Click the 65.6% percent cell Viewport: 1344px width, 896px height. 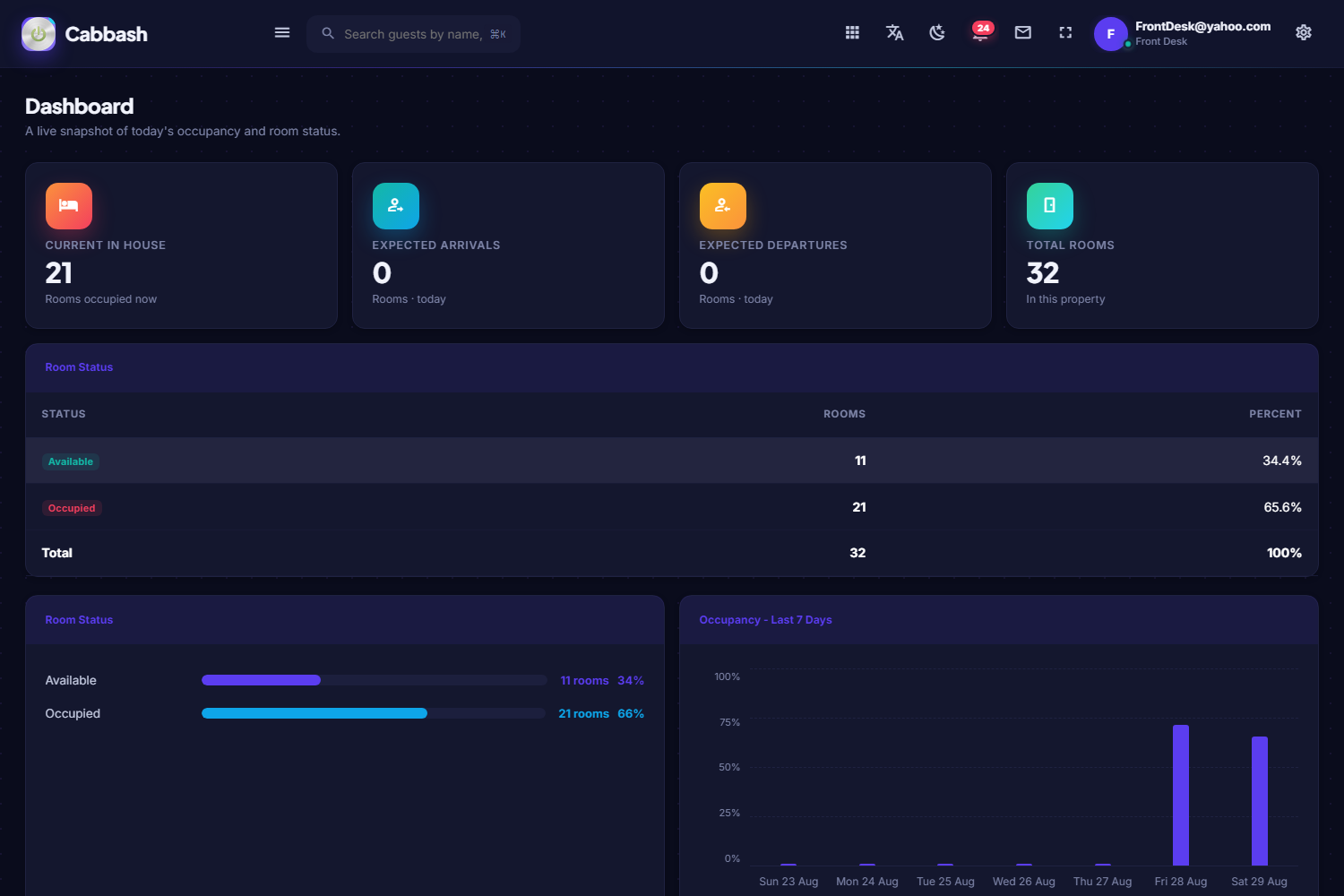point(1282,507)
